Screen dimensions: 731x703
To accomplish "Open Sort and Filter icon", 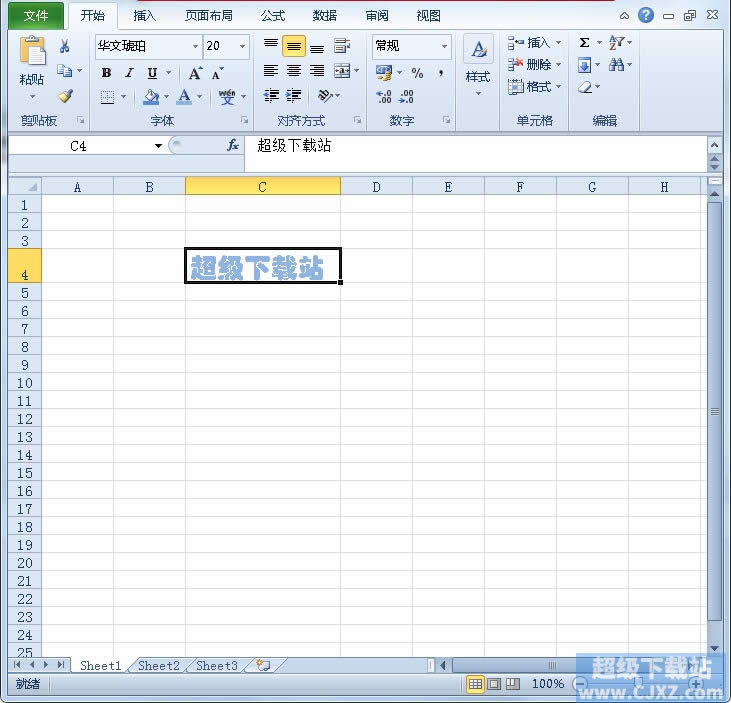I will coord(616,42).
